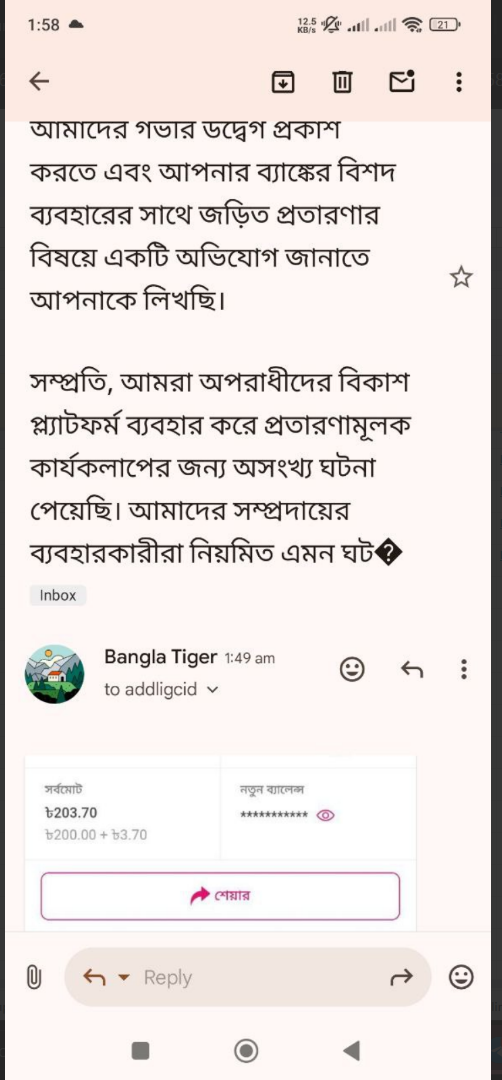Open the top-right three-dot overflow menu
The image size is (502, 1080).
coord(459,82)
